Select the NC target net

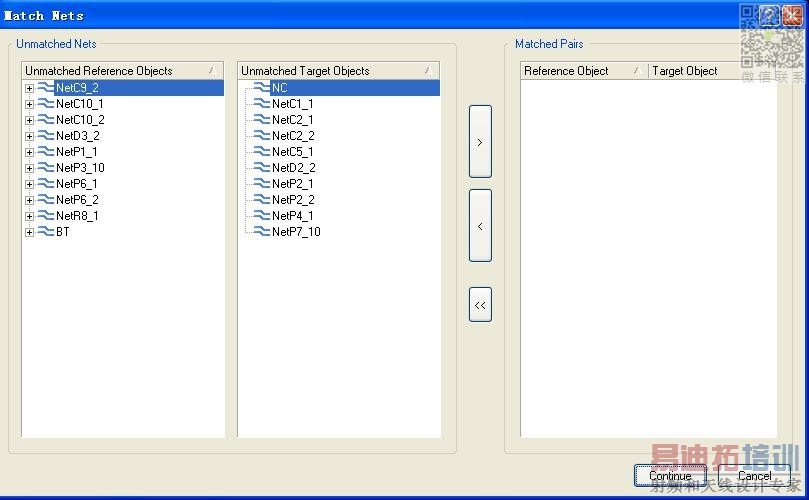(280, 88)
